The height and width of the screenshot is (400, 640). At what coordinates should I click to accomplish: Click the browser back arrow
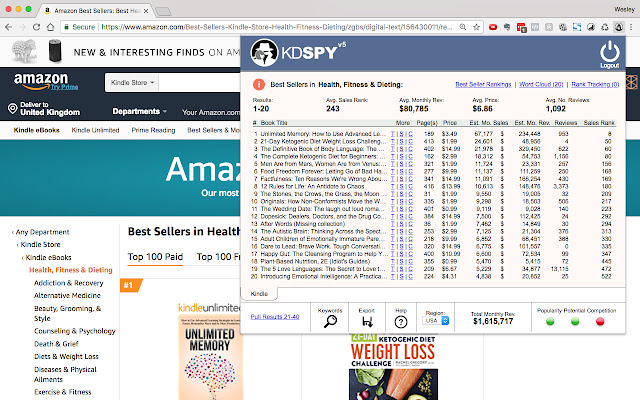[9, 27]
